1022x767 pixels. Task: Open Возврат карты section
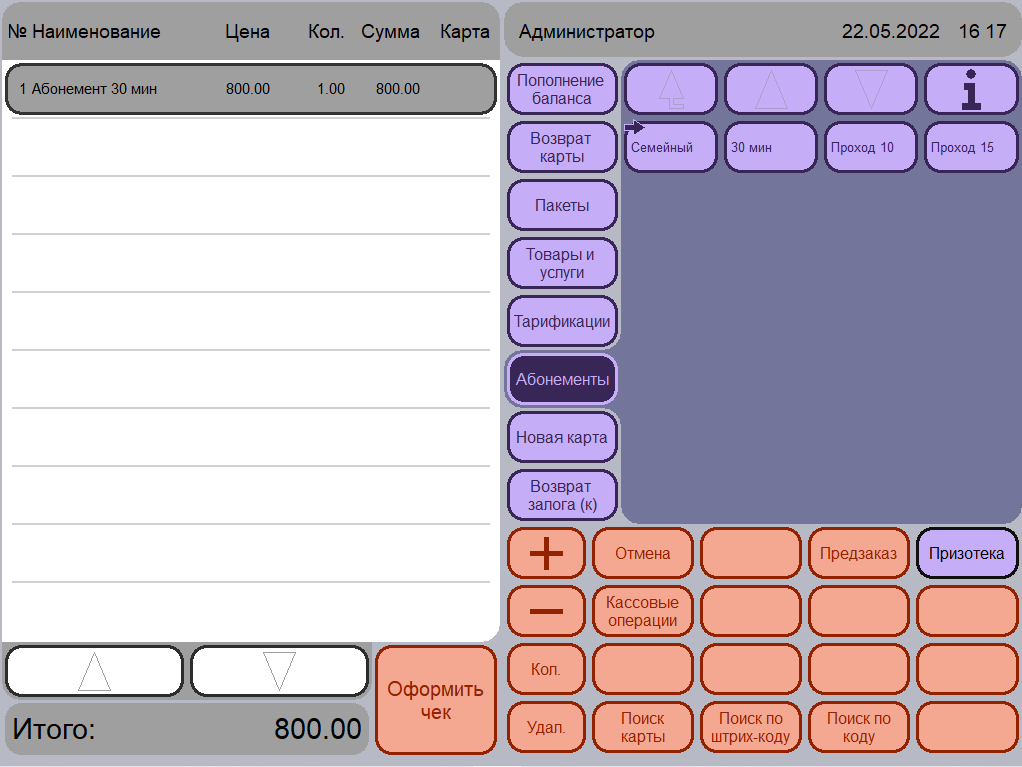pos(562,147)
